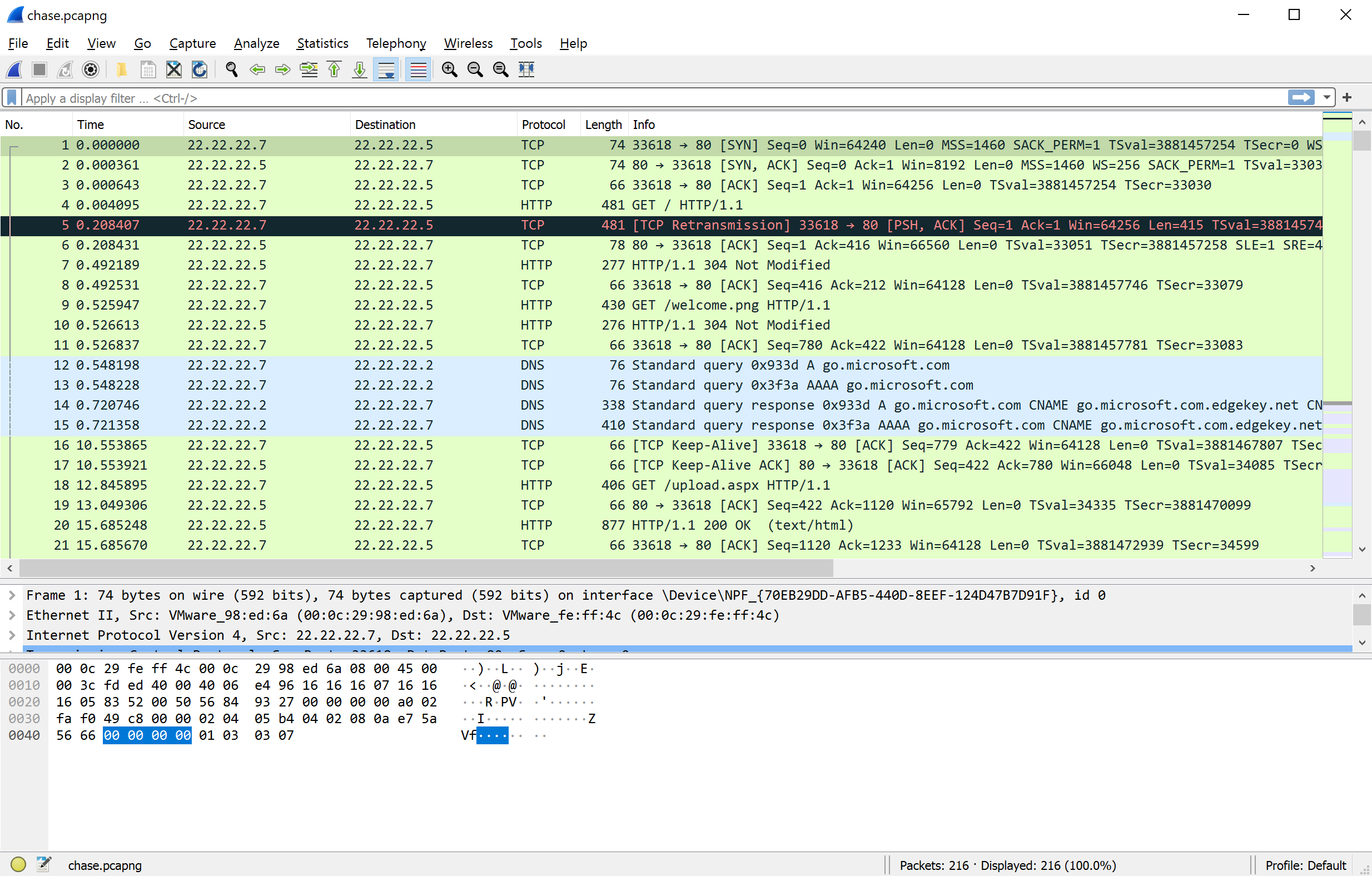Open the Tools menu
Viewport: 1372px width, 876px height.
[x=526, y=43]
